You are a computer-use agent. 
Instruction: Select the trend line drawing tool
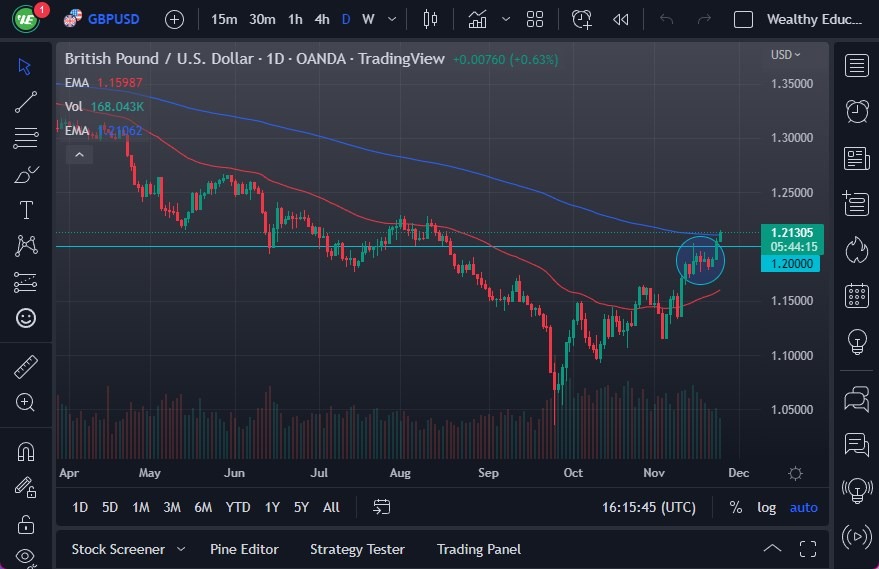(x=26, y=100)
